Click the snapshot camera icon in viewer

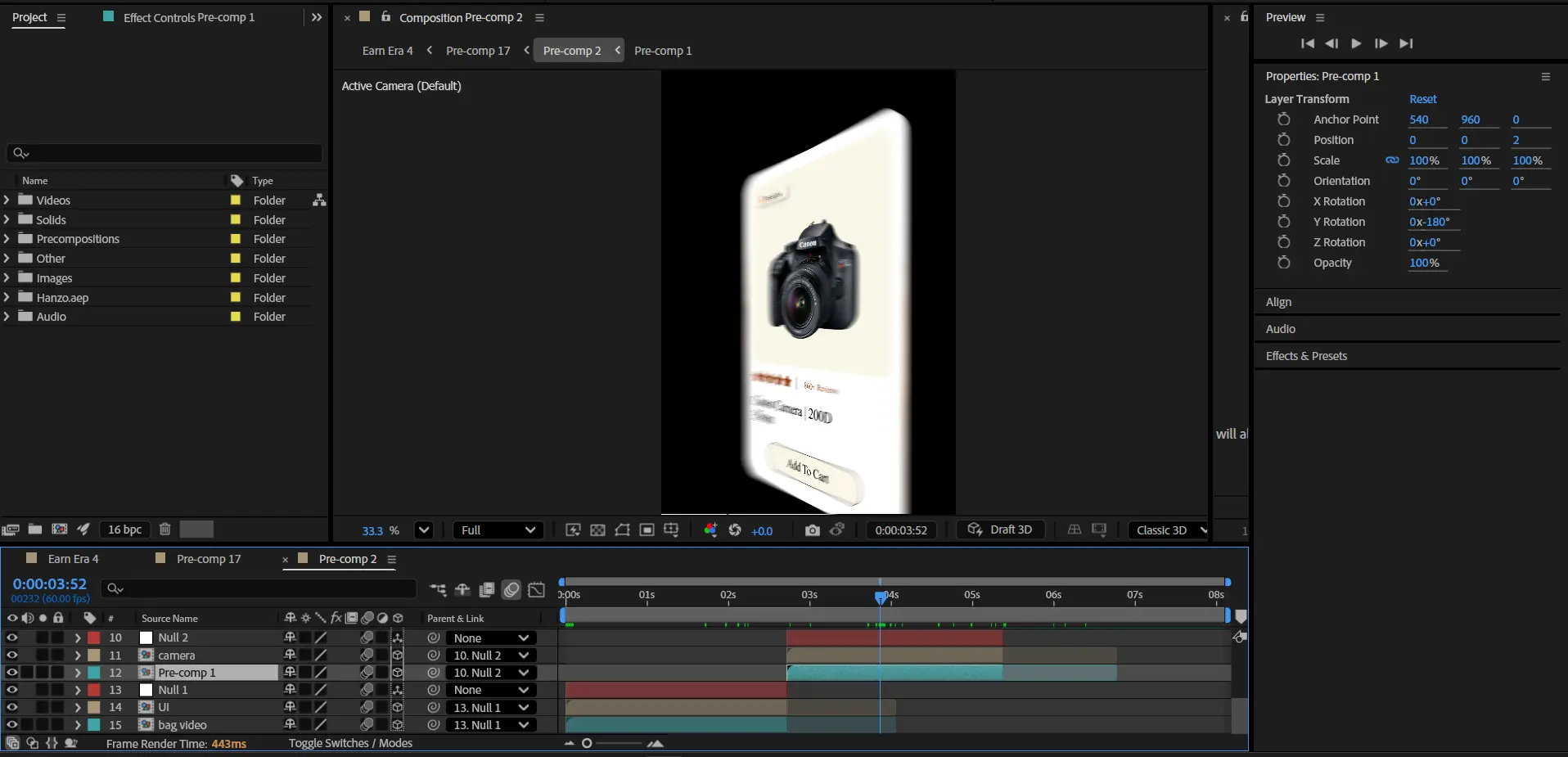[812, 530]
